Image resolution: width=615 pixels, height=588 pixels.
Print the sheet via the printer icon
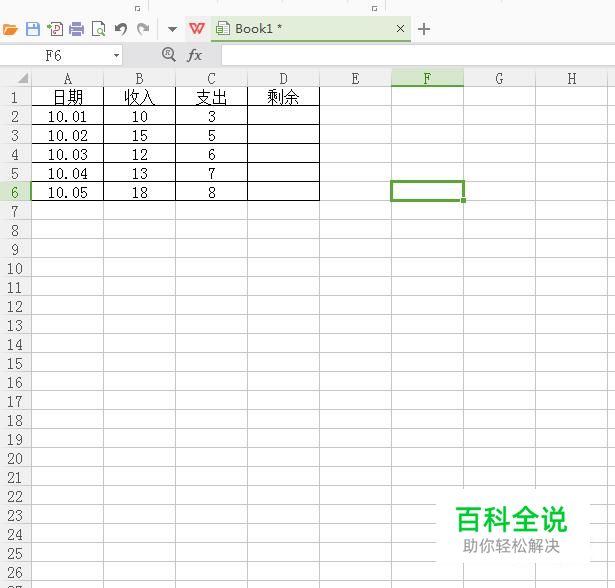76,29
